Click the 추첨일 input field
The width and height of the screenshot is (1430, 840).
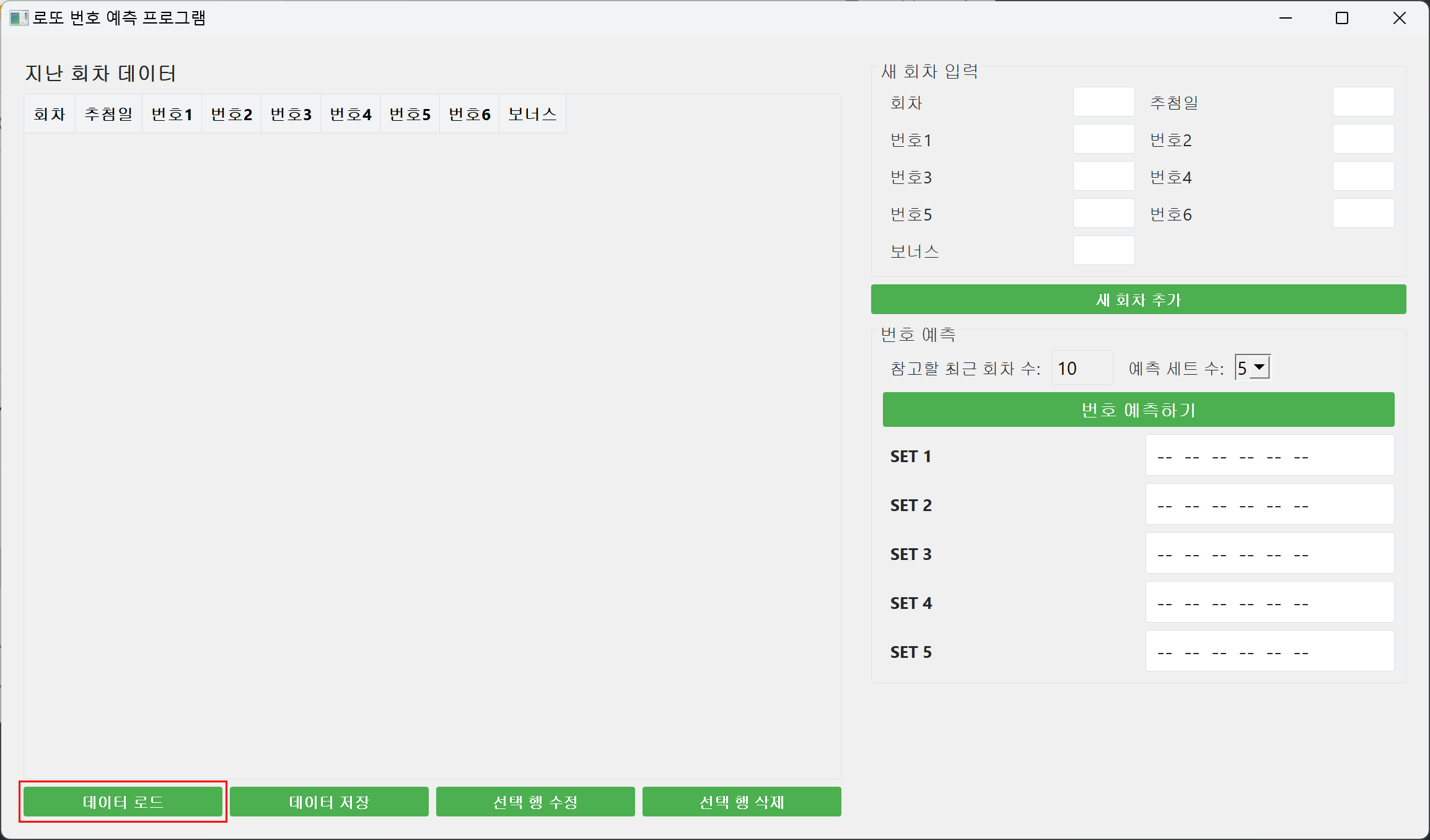click(1363, 102)
